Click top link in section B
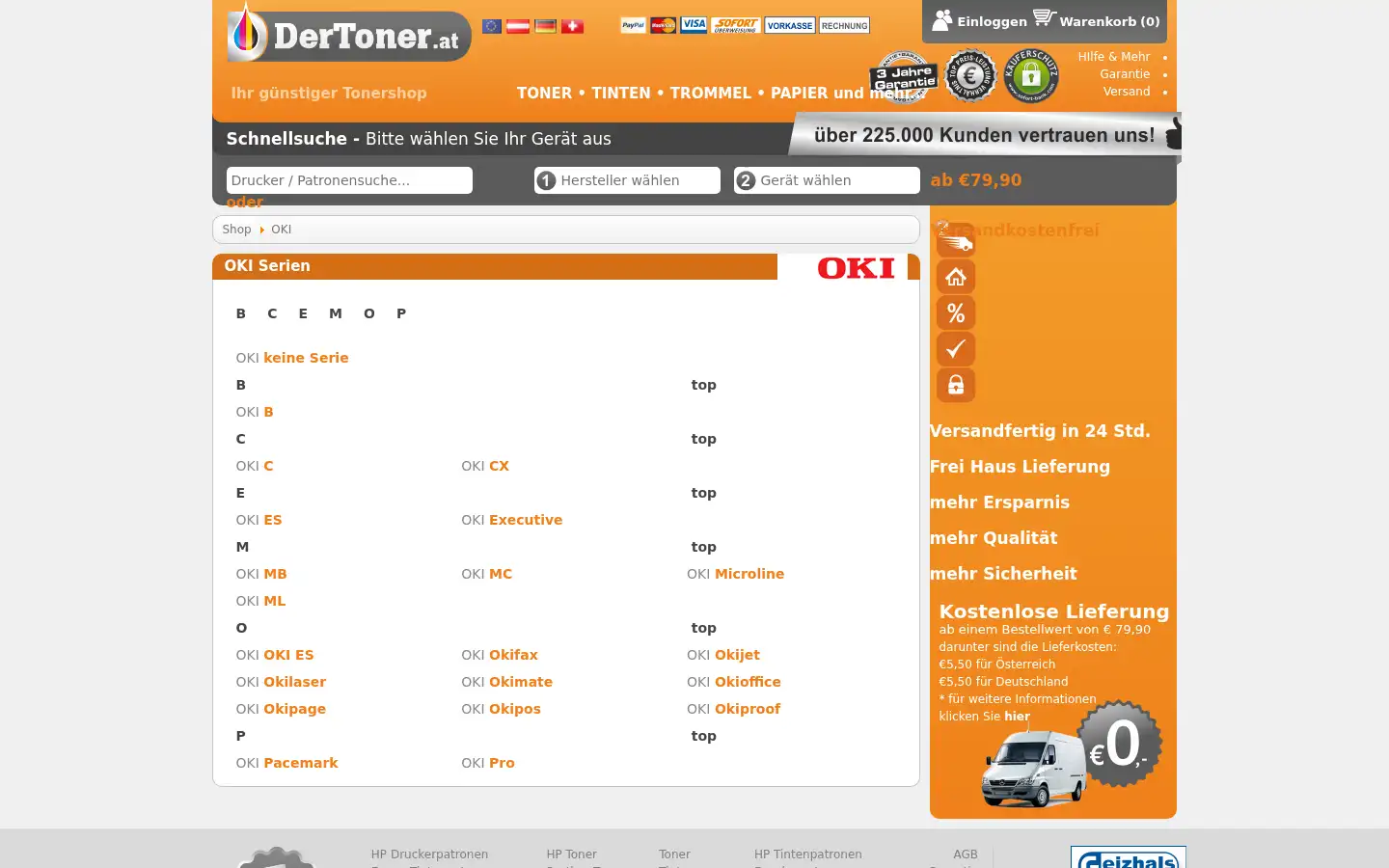 [x=703, y=385]
